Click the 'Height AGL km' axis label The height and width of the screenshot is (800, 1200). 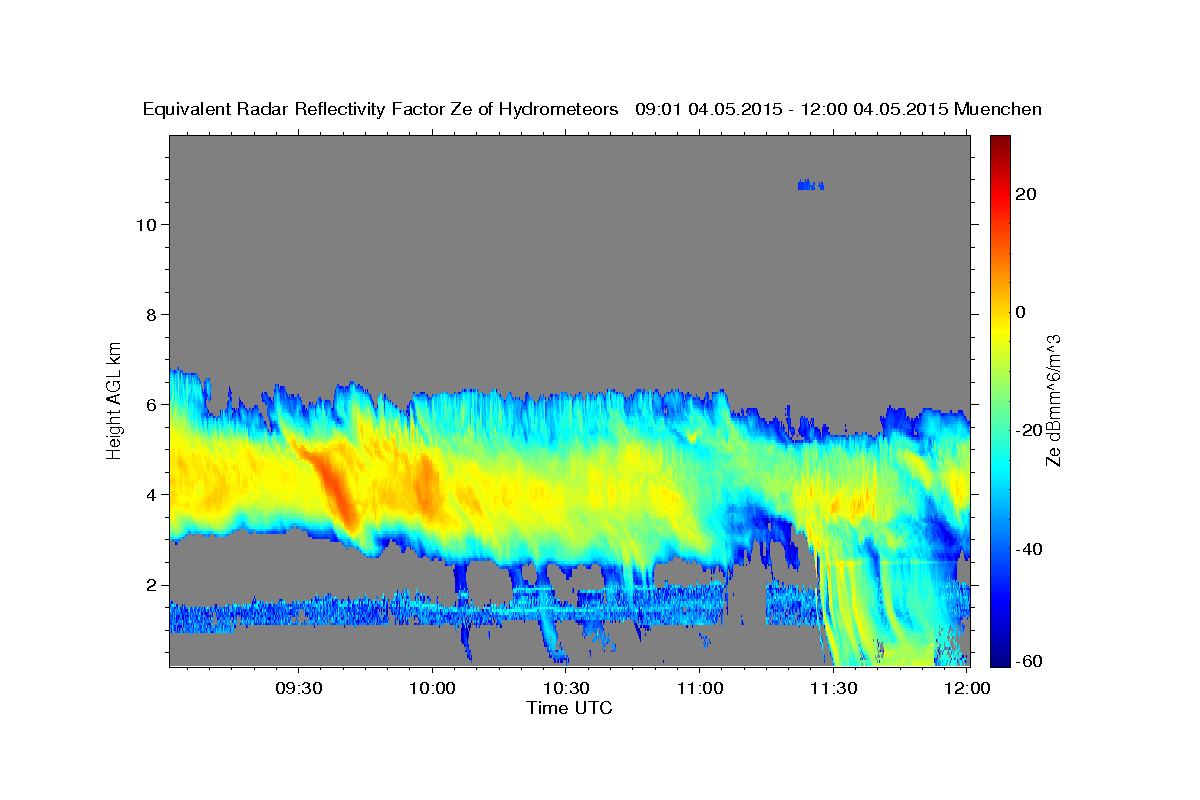tap(115, 399)
